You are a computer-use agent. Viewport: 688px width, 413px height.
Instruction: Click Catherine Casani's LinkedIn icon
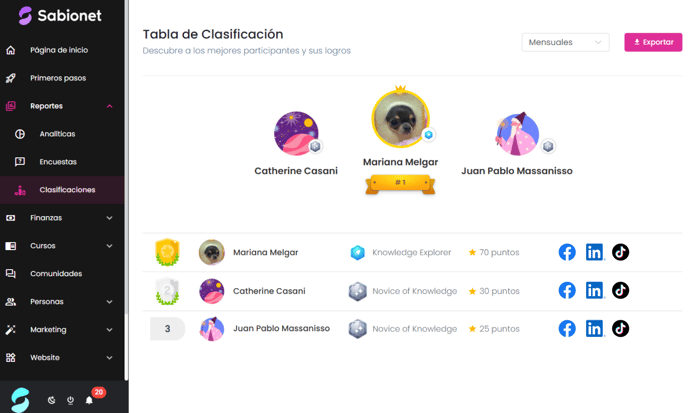tap(595, 291)
